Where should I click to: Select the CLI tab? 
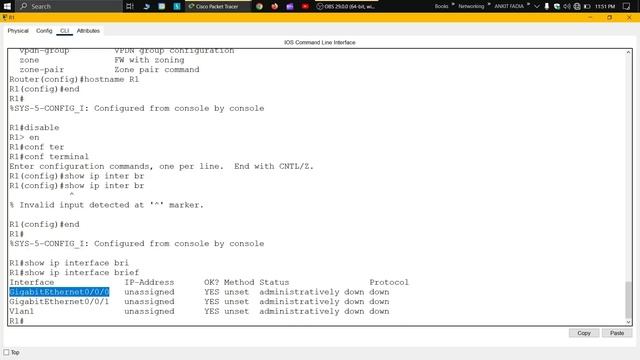coord(64,31)
